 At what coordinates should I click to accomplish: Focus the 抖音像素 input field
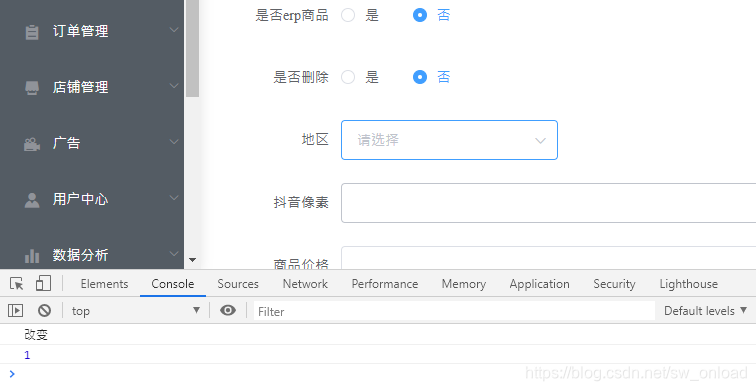(549, 203)
